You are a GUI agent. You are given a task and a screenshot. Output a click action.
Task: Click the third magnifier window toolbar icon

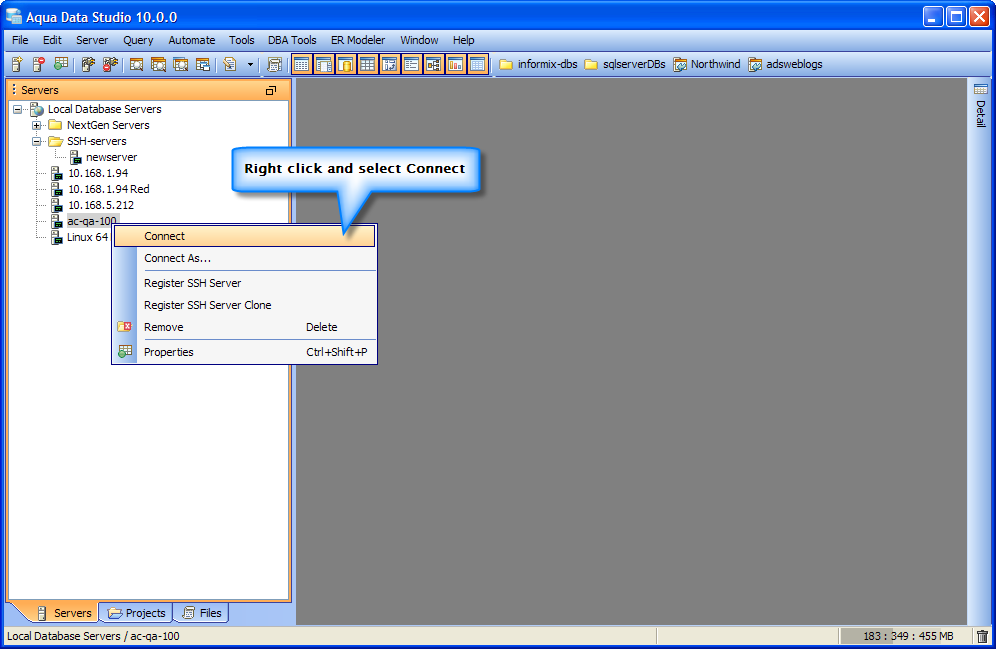point(180,64)
